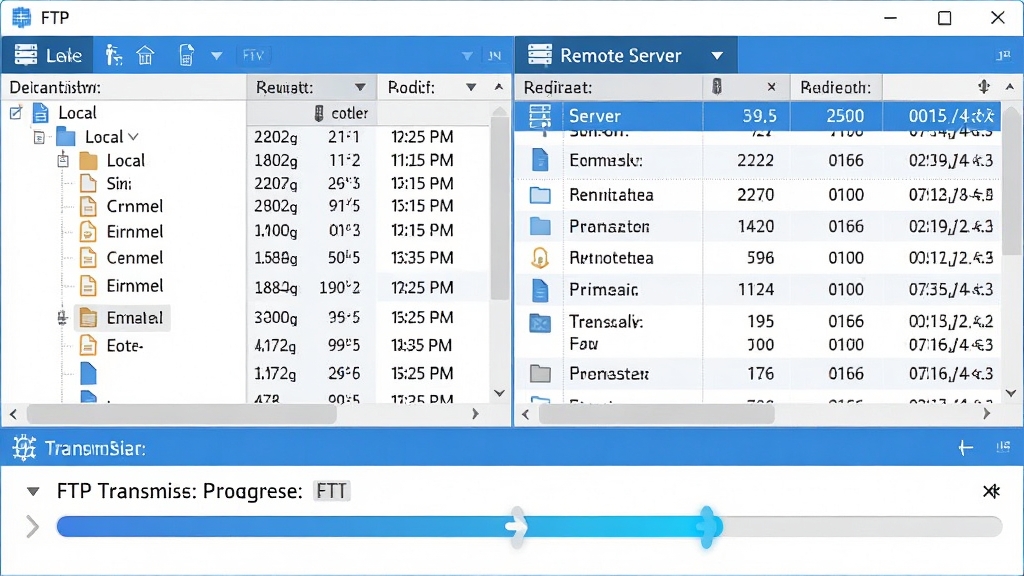1024x576 pixels.
Task: Add a transfer with the plus icon
Action: pyautogui.click(x=965, y=448)
